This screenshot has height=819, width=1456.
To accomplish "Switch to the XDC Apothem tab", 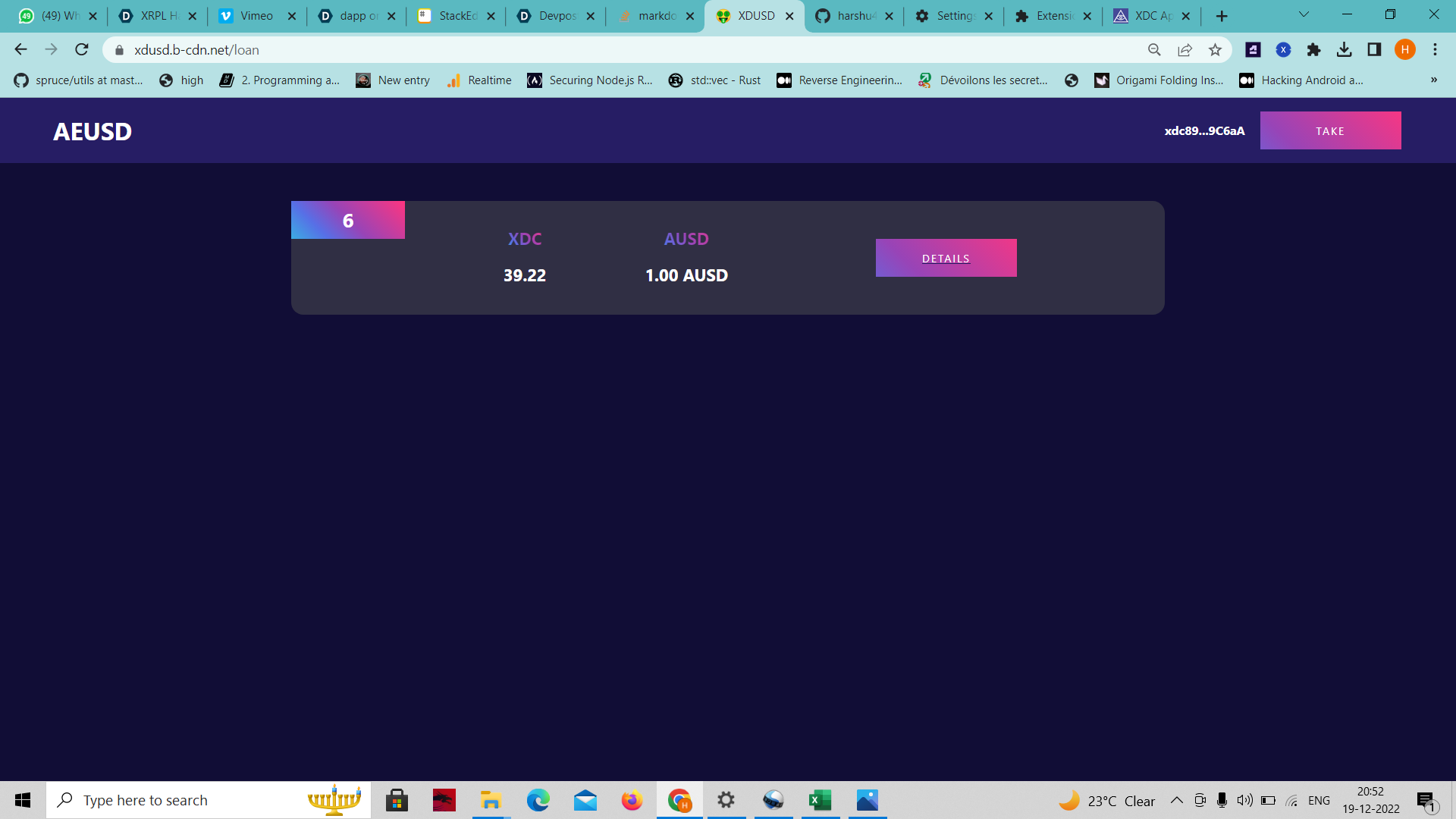I will (1151, 16).
